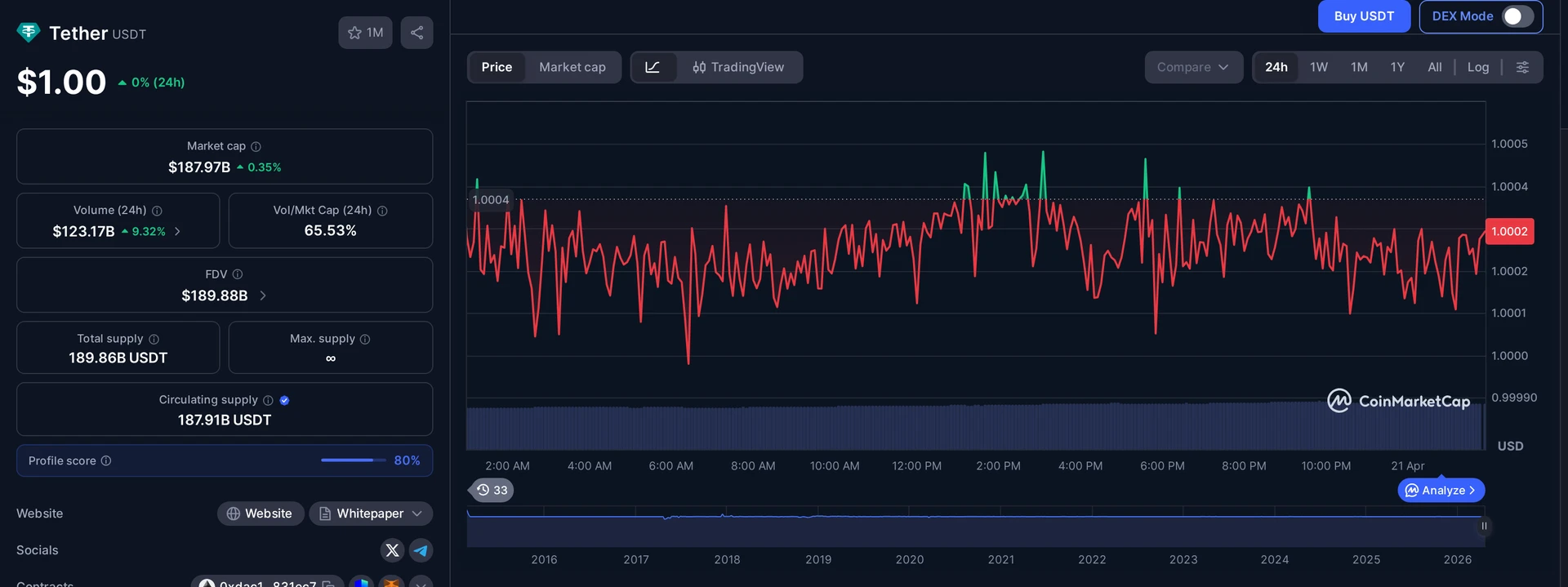This screenshot has height=587, width=1568.
Task: Toggle DEX Mode switch
Action: point(1517,16)
